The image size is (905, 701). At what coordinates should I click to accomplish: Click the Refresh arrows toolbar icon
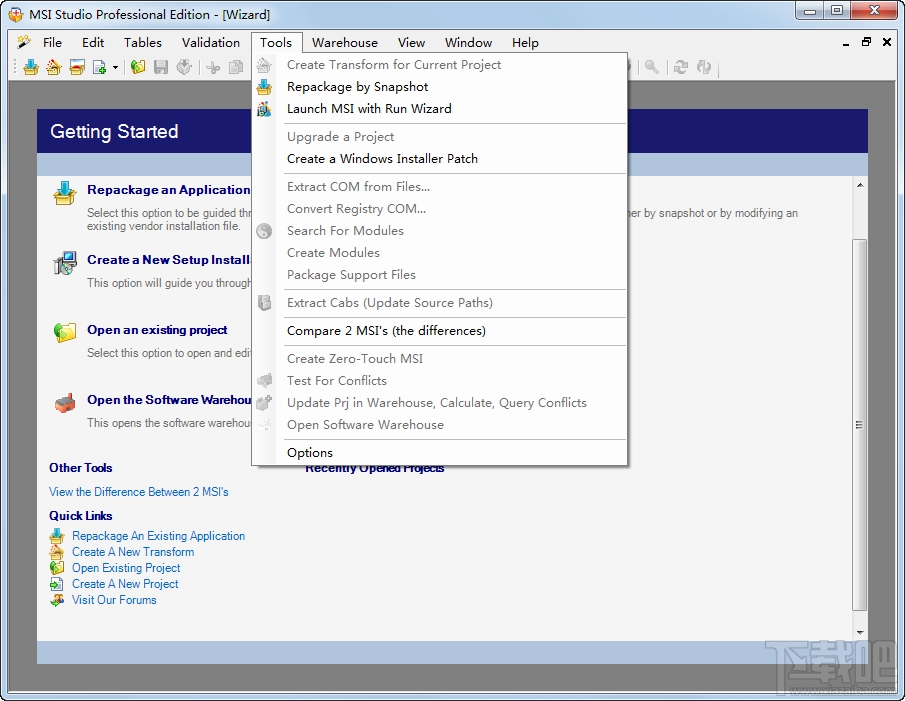[x=681, y=67]
